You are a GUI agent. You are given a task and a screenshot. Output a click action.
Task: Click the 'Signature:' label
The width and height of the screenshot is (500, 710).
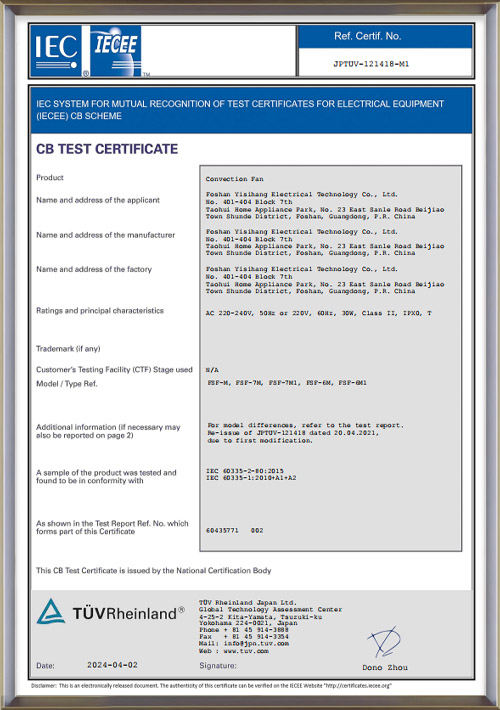[x=218, y=666]
